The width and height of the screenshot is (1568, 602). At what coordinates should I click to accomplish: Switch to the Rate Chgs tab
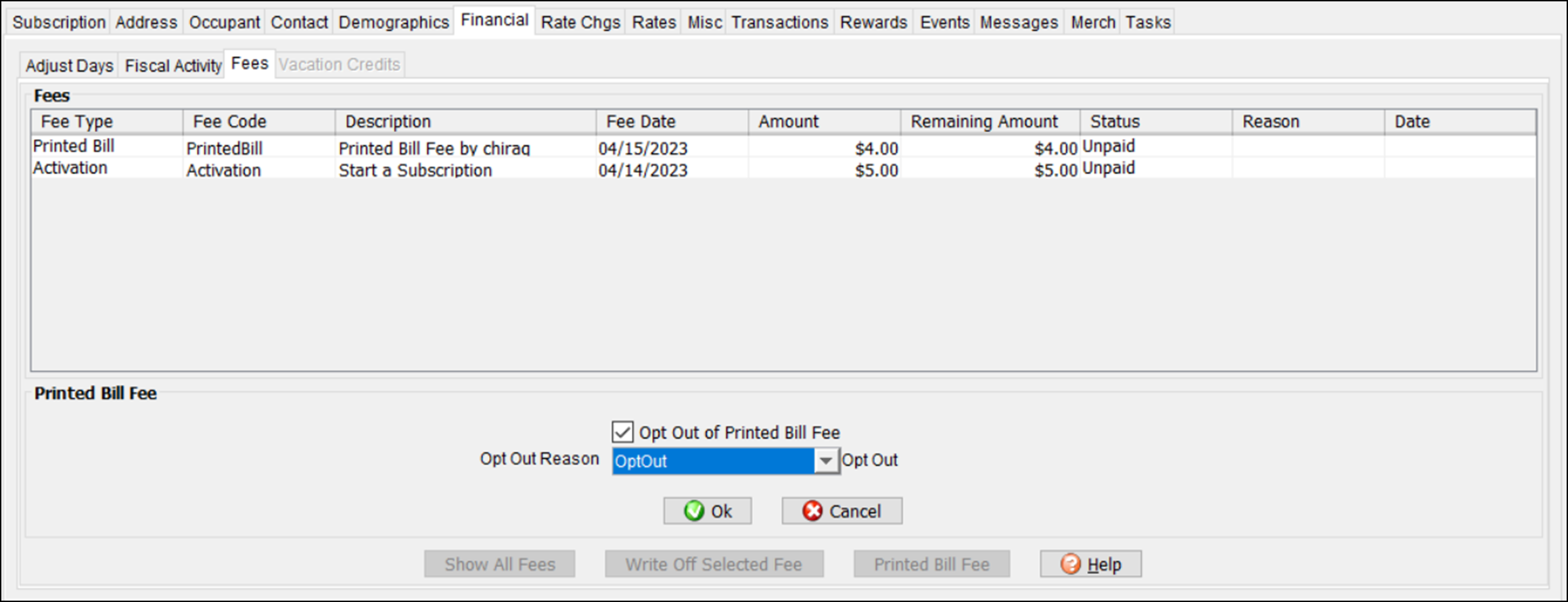pyautogui.click(x=580, y=22)
